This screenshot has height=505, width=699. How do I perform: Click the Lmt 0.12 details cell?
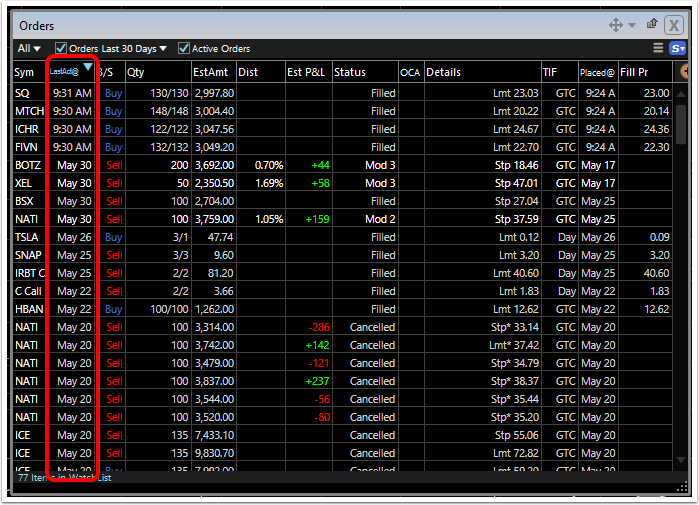pyautogui.click(x=519, y=237)
